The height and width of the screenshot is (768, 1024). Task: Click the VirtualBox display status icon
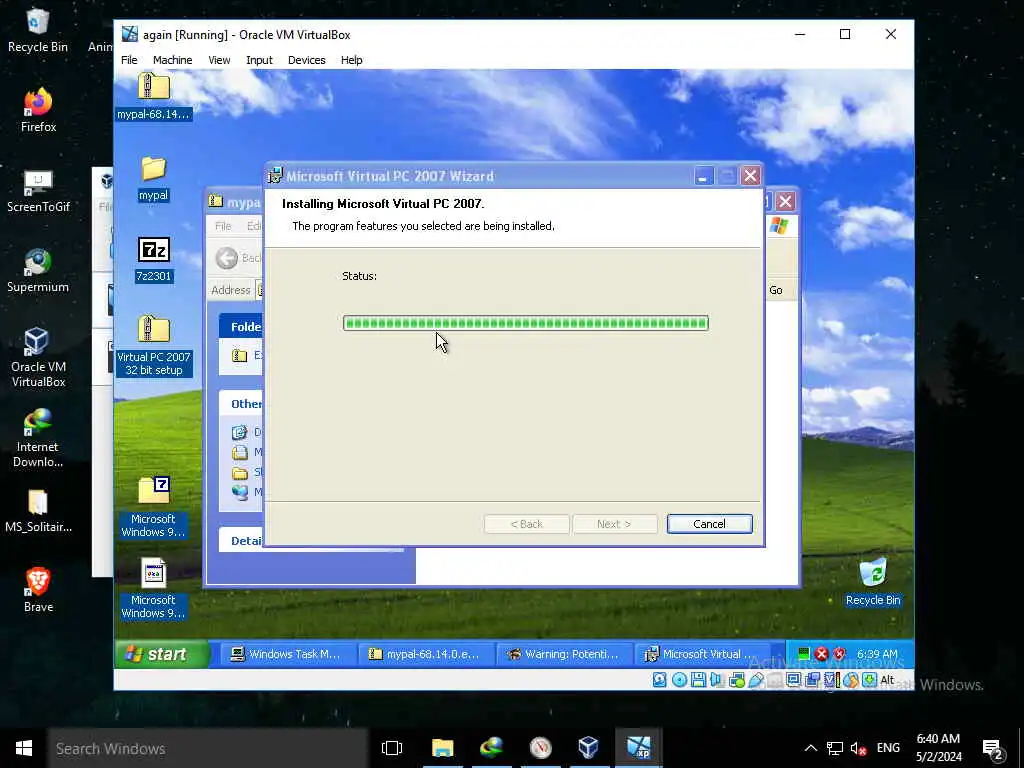pos(793,680)
